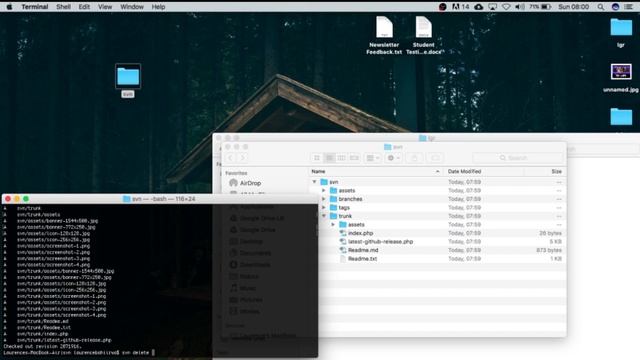Click the "20 bytes" size cell
Viewport: 640px width, 360px height.
pyautogui.click(x=550, y=233)
